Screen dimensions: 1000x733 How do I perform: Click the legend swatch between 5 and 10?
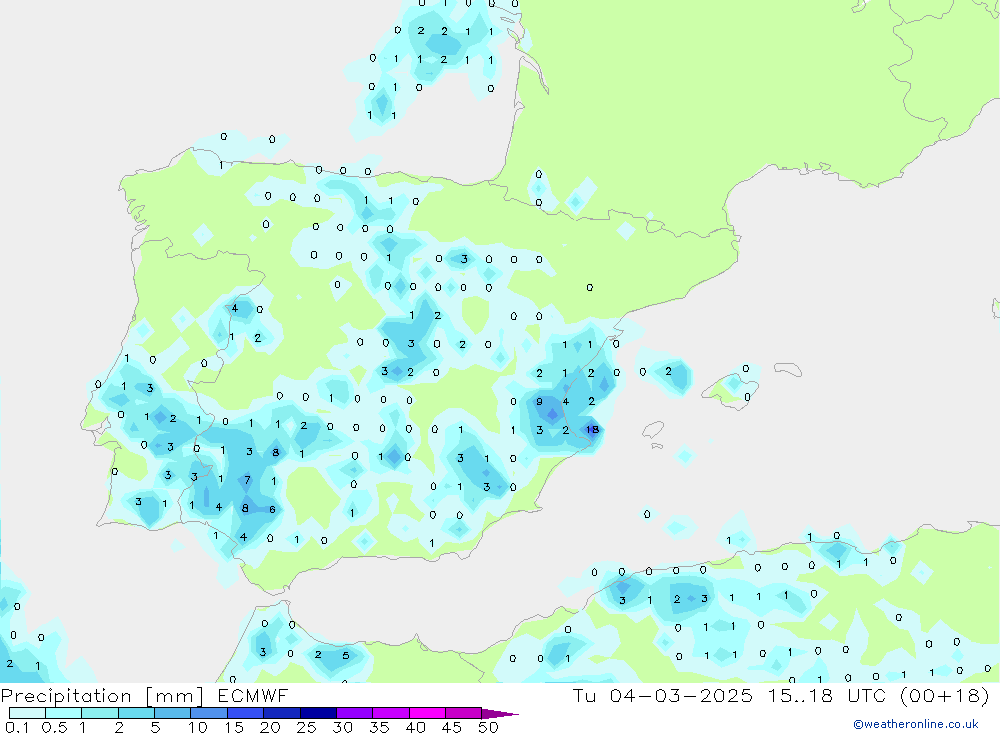tap(173, 713)
